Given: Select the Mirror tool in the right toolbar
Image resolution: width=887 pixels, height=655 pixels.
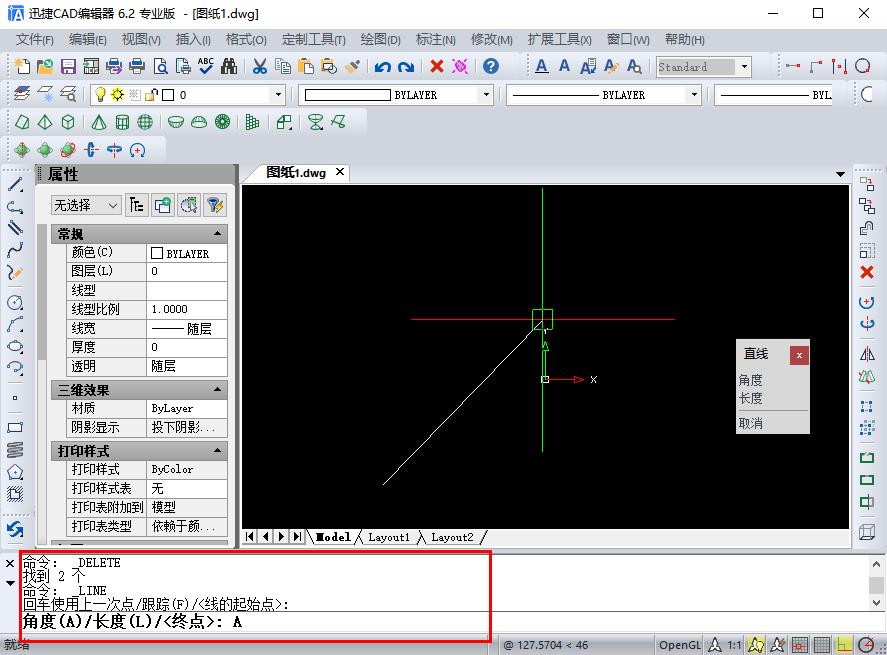Looking at the screenshot, I should coord(867,354).
